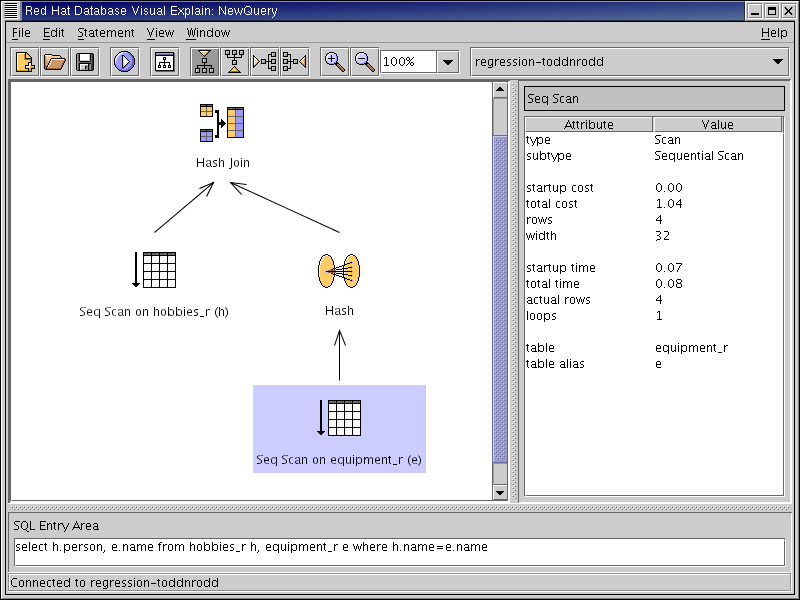Click the 'Seq Scan on equipment_r (e)' label
Viewport: 800px width, 600px height.
339,460
